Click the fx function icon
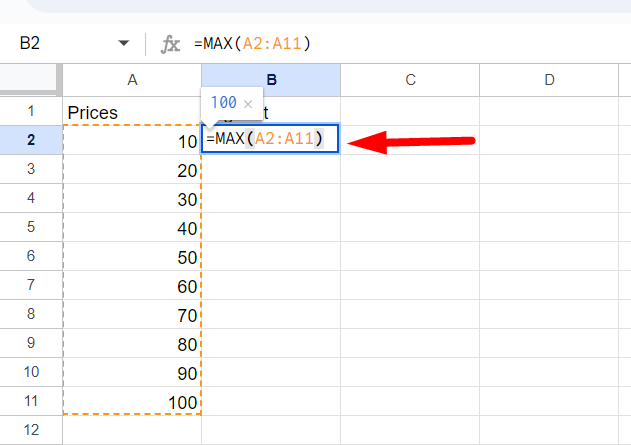This screenshot has height=445, width=631. 171,43
